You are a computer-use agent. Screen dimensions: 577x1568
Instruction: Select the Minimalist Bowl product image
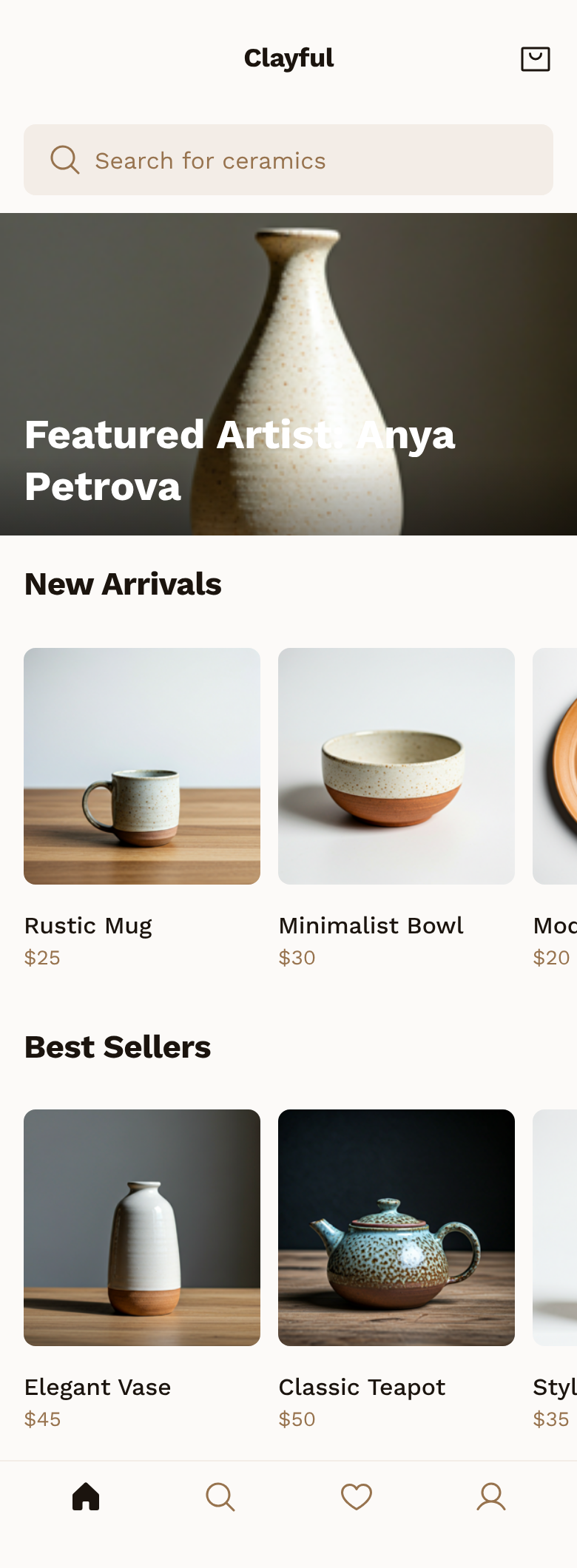(x=397, y=766)
